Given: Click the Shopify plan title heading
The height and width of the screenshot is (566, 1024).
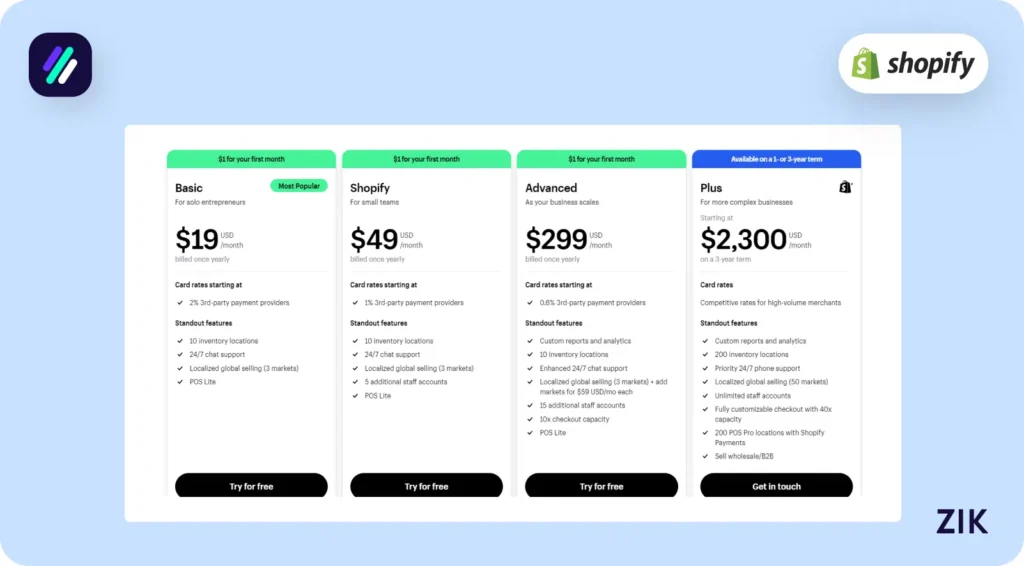Looking at the screenshot, I should (x=370, y=188).
